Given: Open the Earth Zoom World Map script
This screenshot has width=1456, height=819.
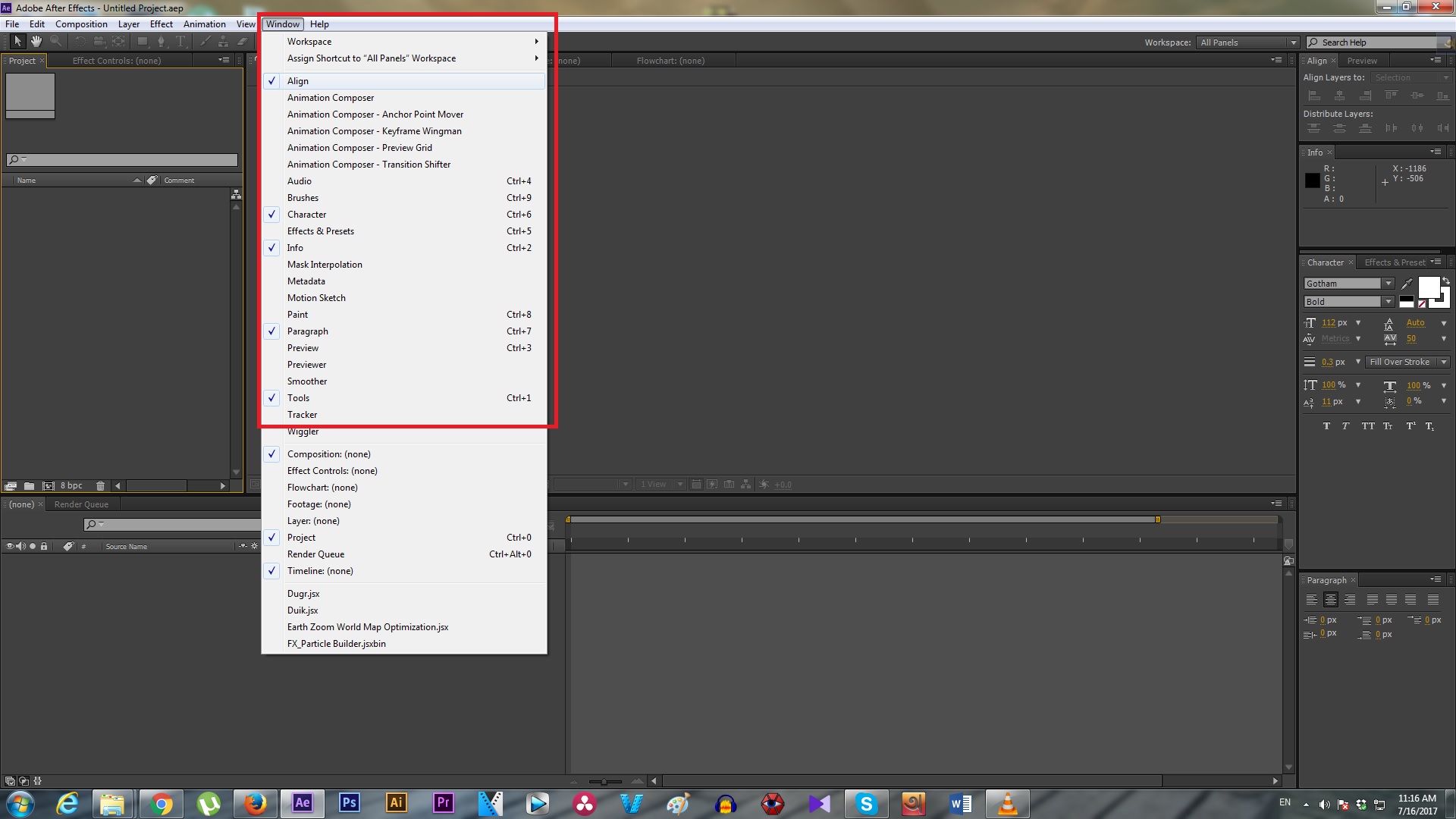Looking at the screenshot, I should (x=367, y=626).
